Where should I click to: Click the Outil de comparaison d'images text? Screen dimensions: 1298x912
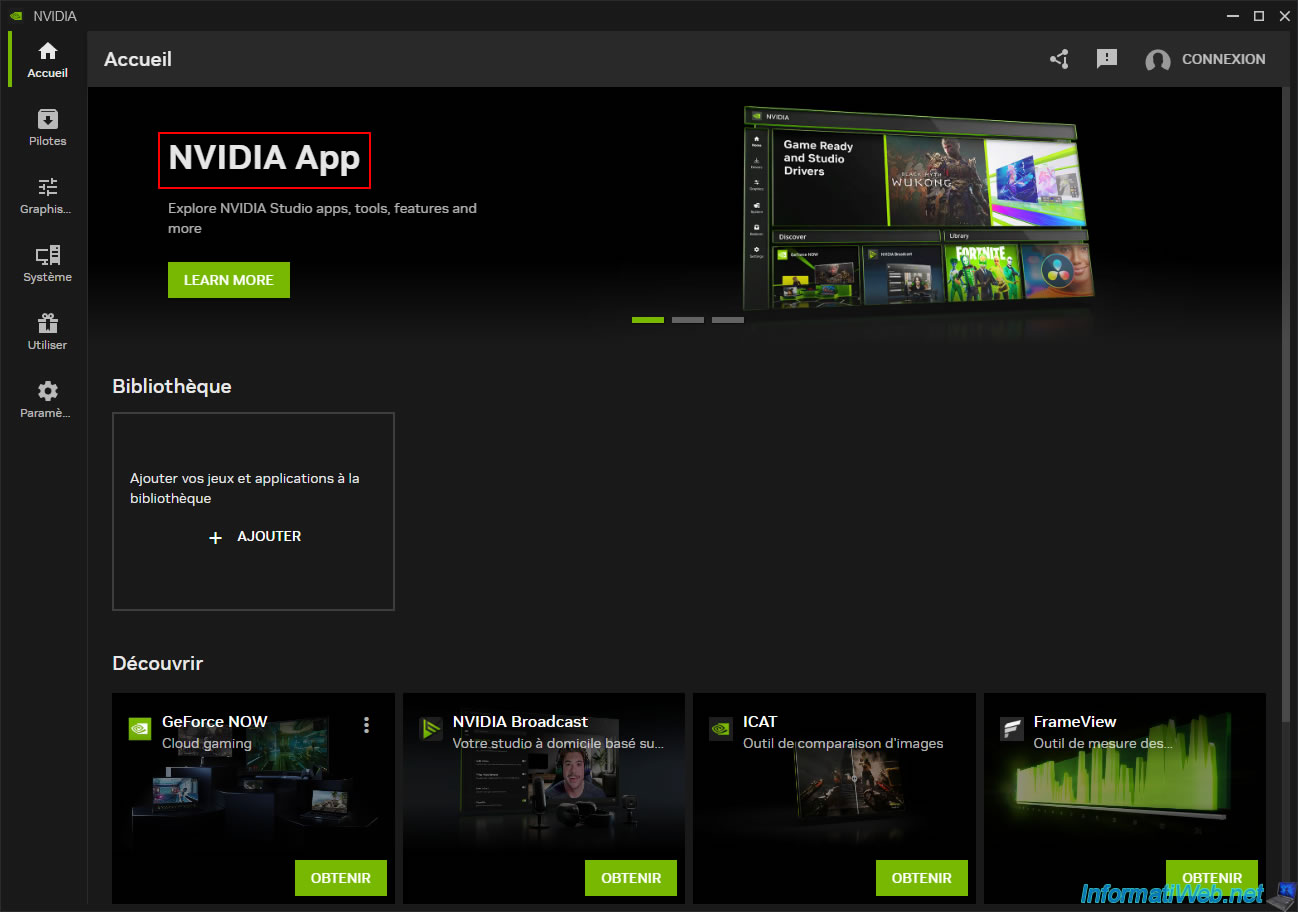(843, 743)
